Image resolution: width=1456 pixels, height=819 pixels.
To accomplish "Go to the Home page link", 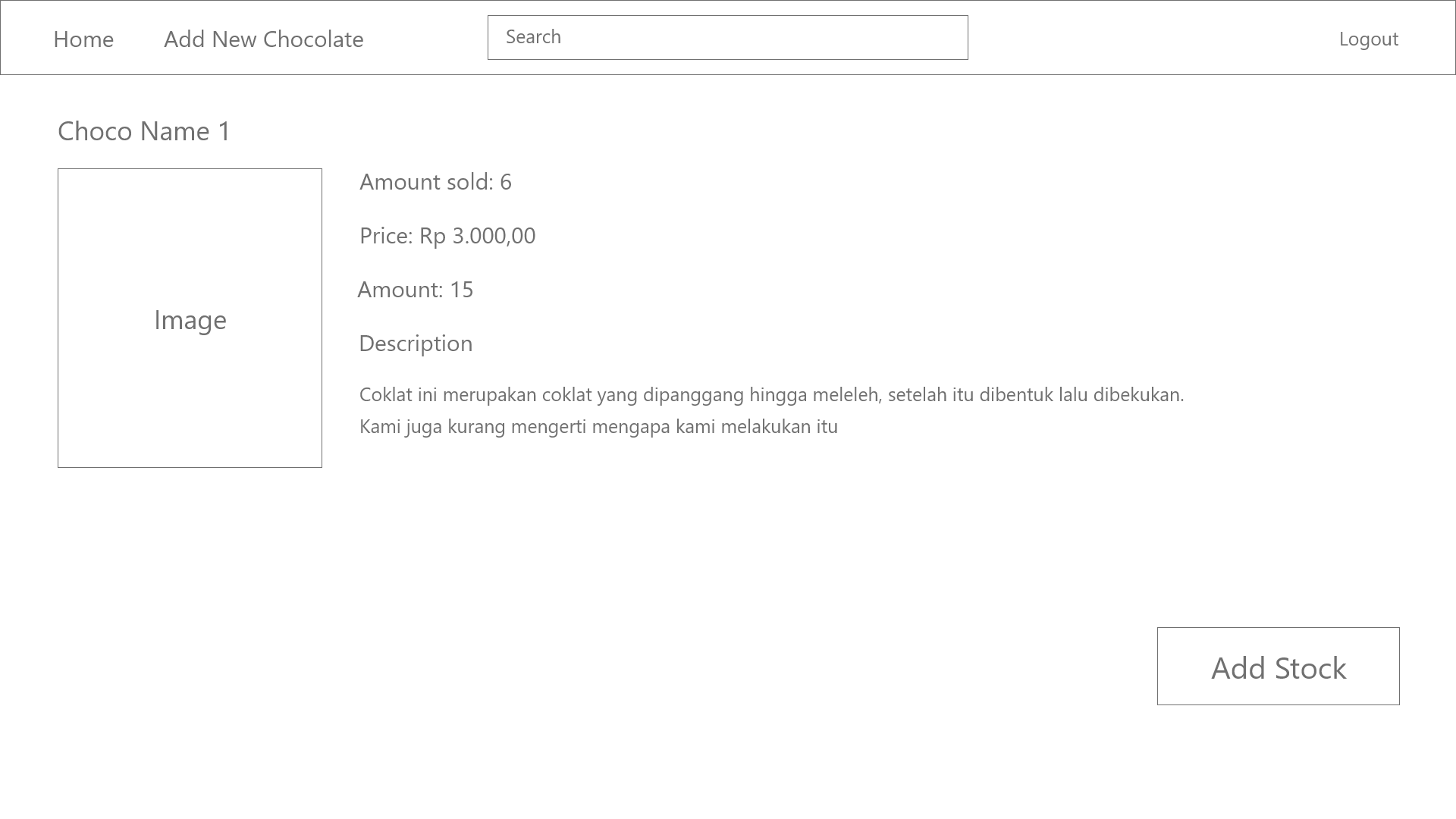I will pos(83,39).
